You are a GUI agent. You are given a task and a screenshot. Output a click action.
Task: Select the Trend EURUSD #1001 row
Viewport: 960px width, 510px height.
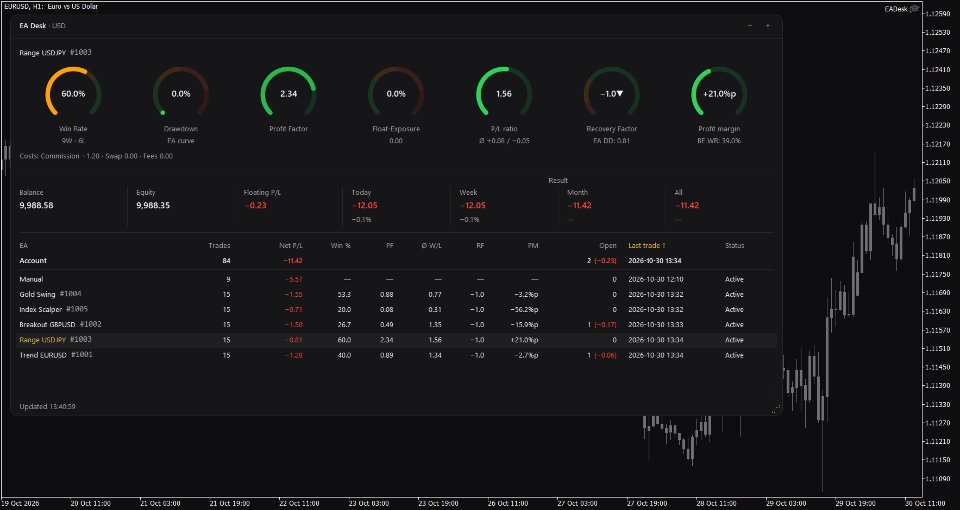coord(396,355)
